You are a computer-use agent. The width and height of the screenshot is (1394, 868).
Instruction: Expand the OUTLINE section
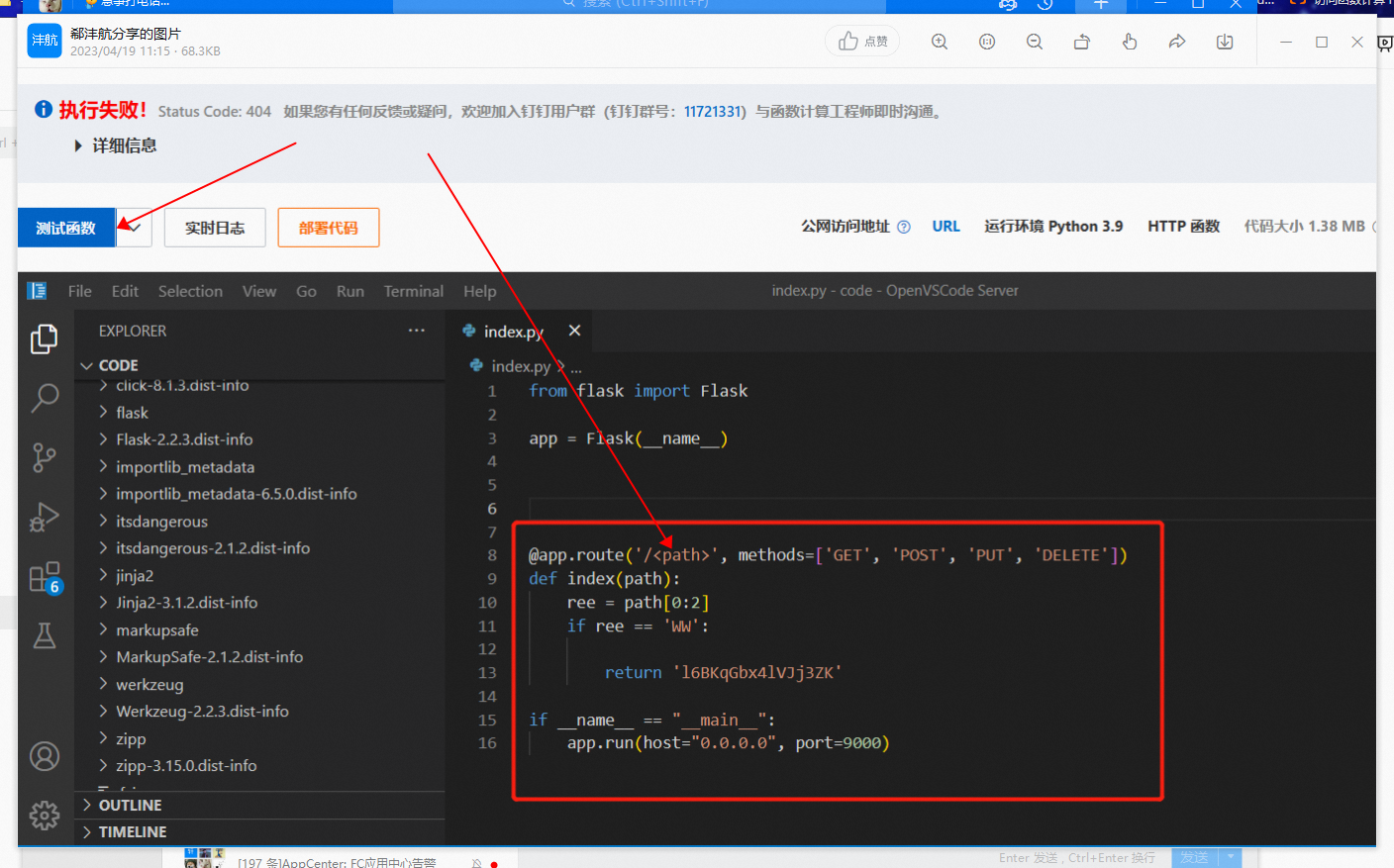[x=259, y=806]
